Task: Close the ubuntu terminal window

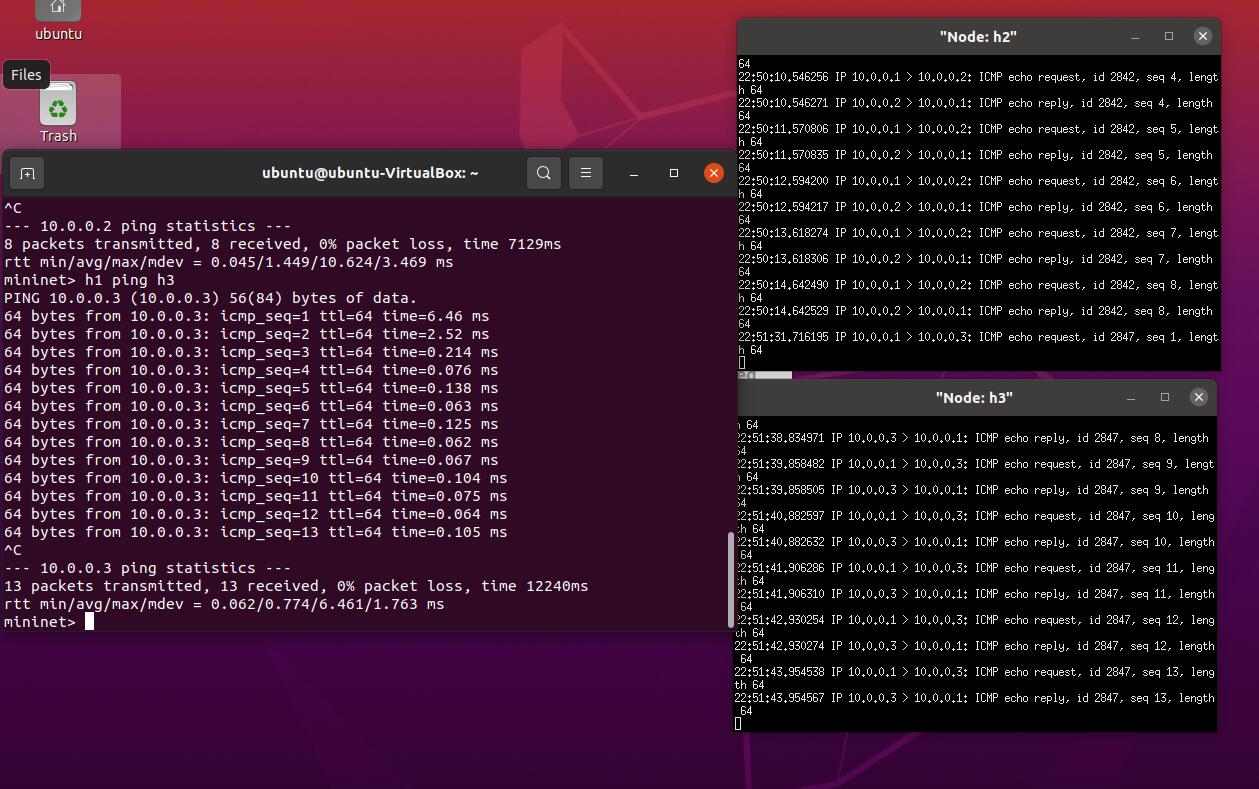Action: (714, 173)
